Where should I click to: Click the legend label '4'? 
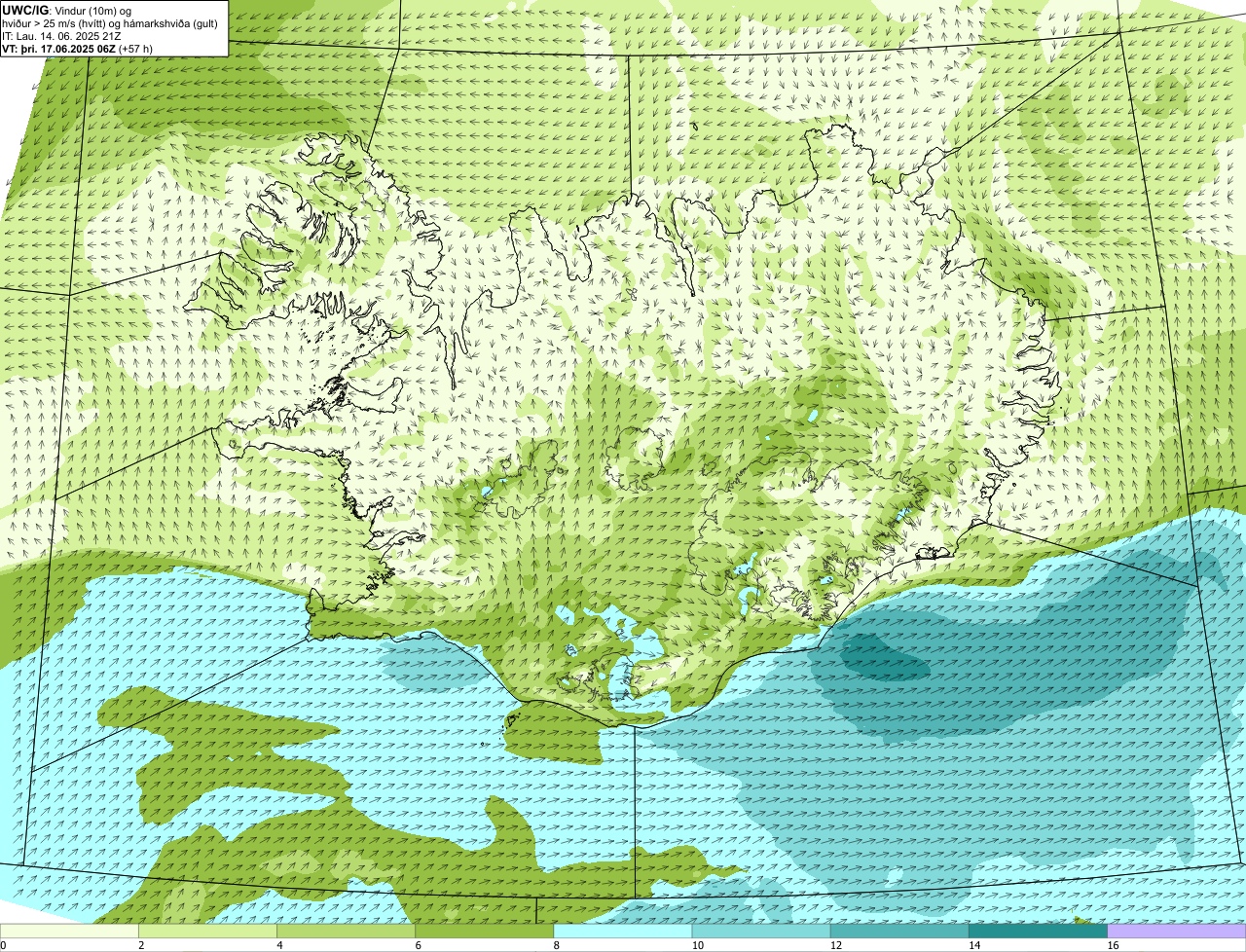[x=280, y=945]
